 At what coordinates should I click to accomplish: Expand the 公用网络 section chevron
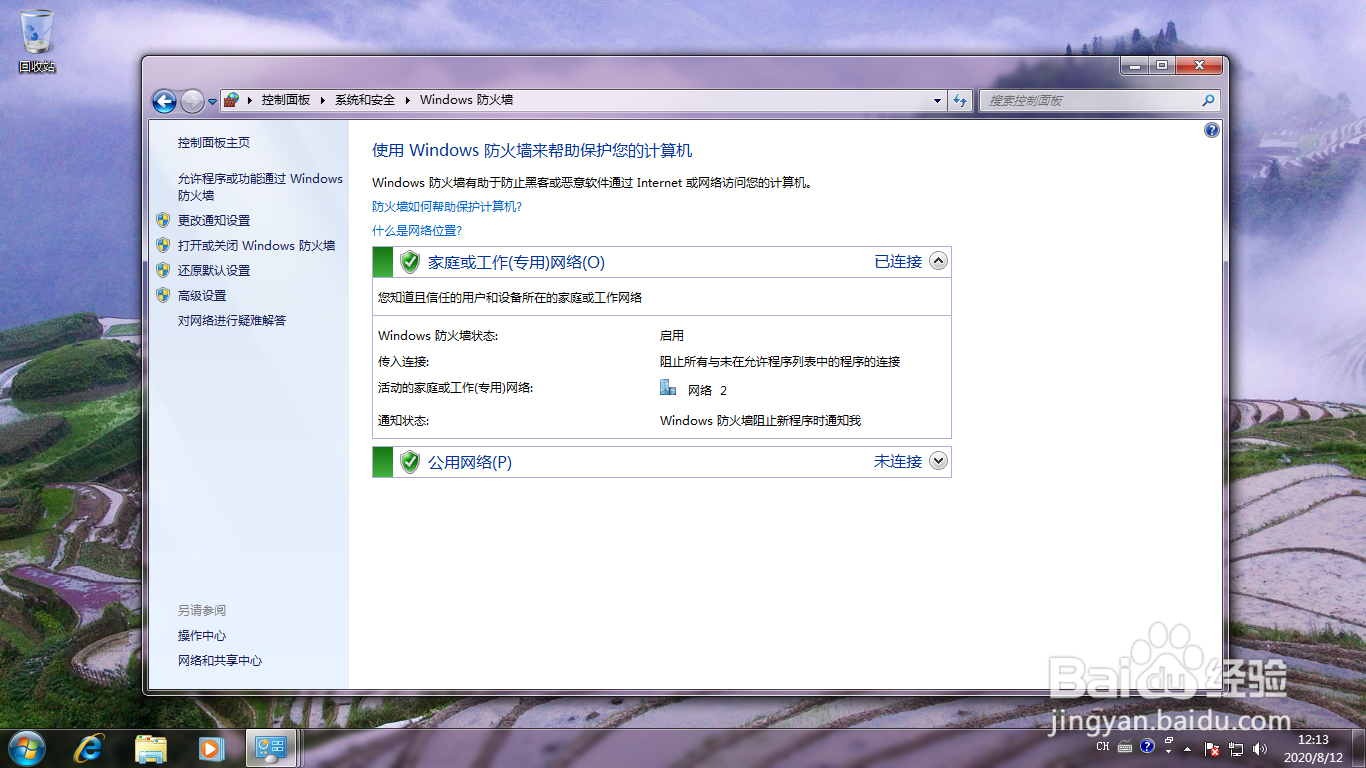point(938,461)
